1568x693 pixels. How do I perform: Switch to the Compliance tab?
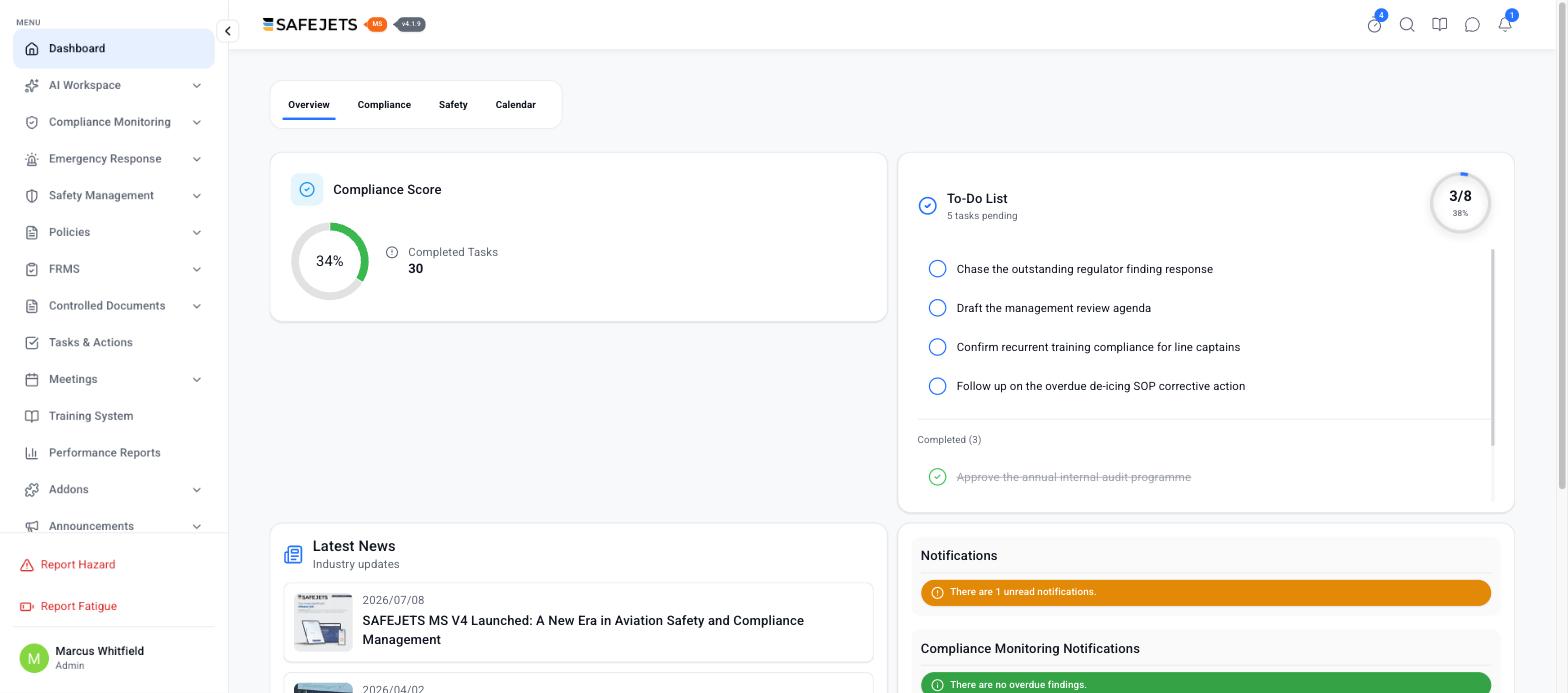[x=384, y=105]
